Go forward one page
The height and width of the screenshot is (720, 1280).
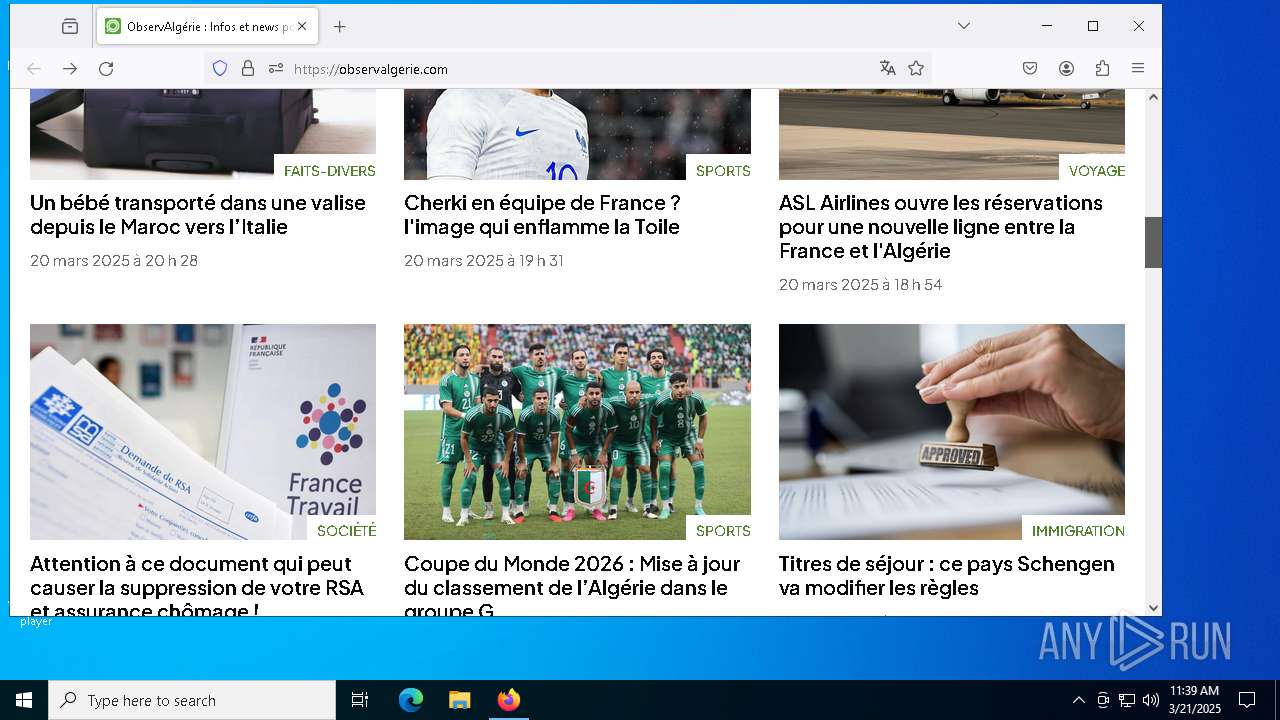70,69
